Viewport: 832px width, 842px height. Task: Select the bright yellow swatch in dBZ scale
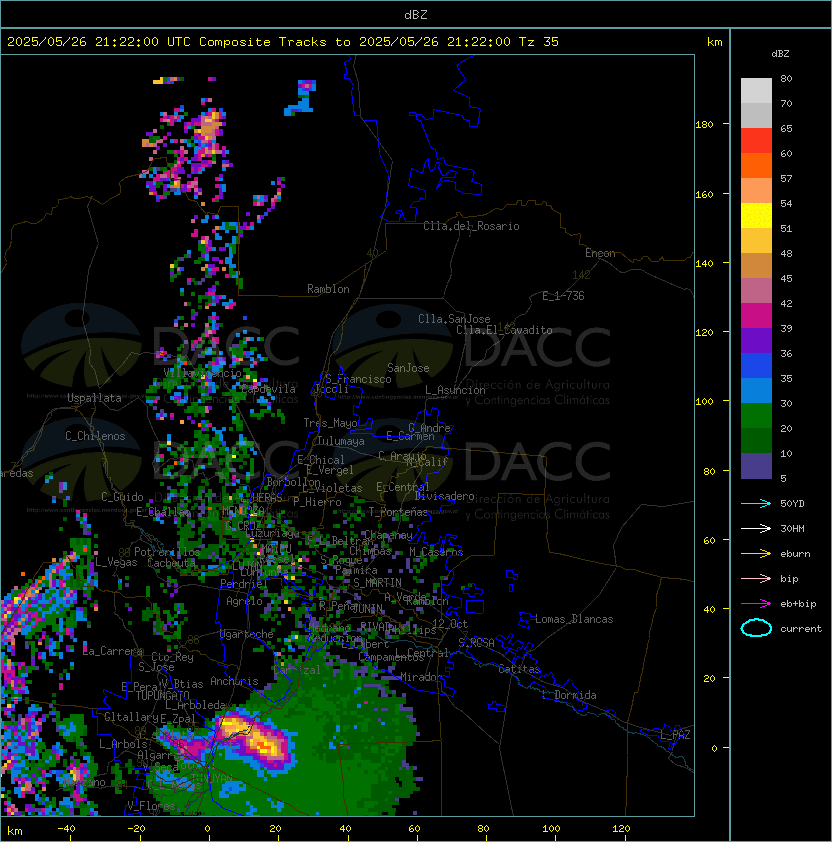(756, 215)
